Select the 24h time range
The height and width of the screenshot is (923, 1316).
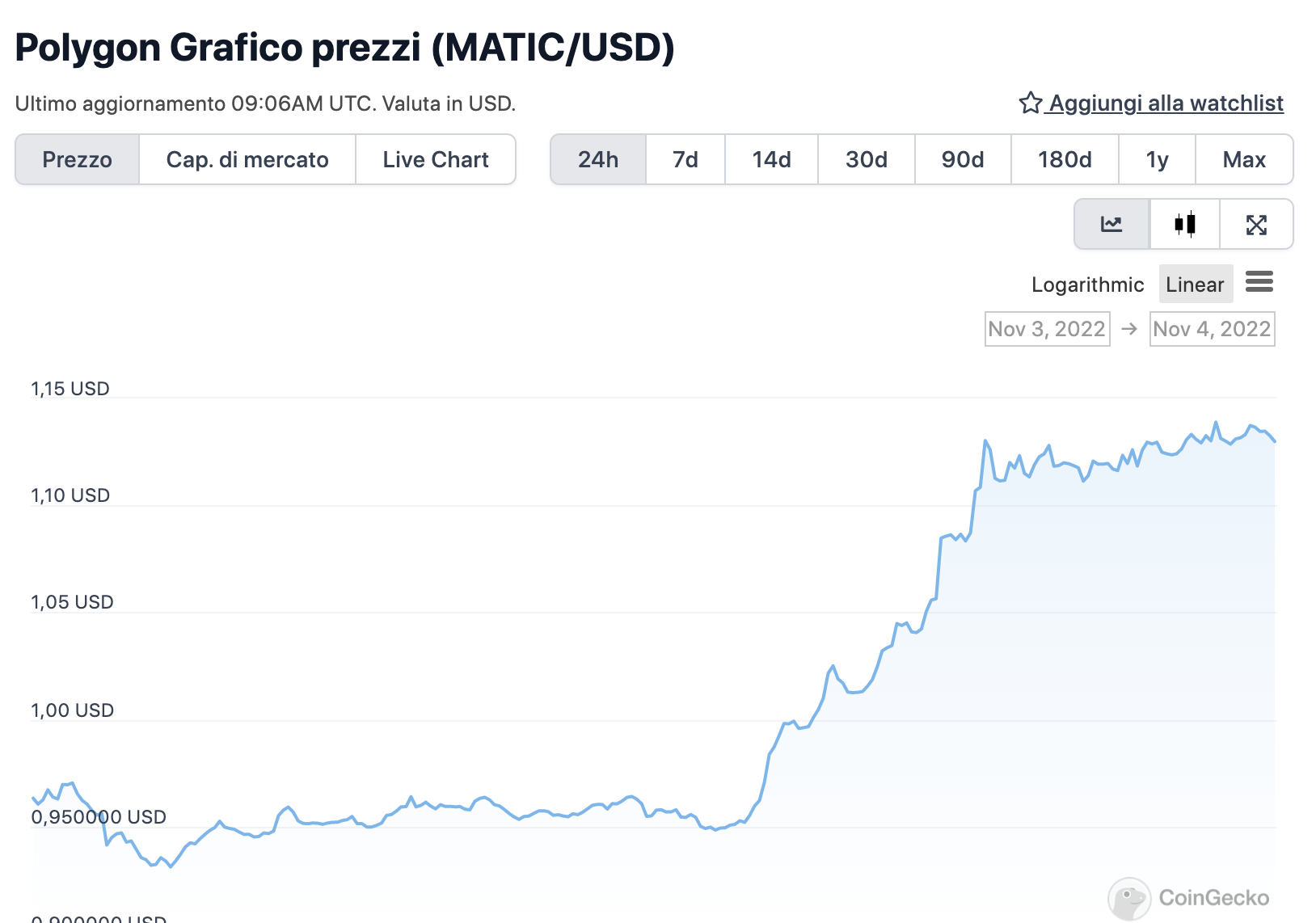[x=598, y=159]
